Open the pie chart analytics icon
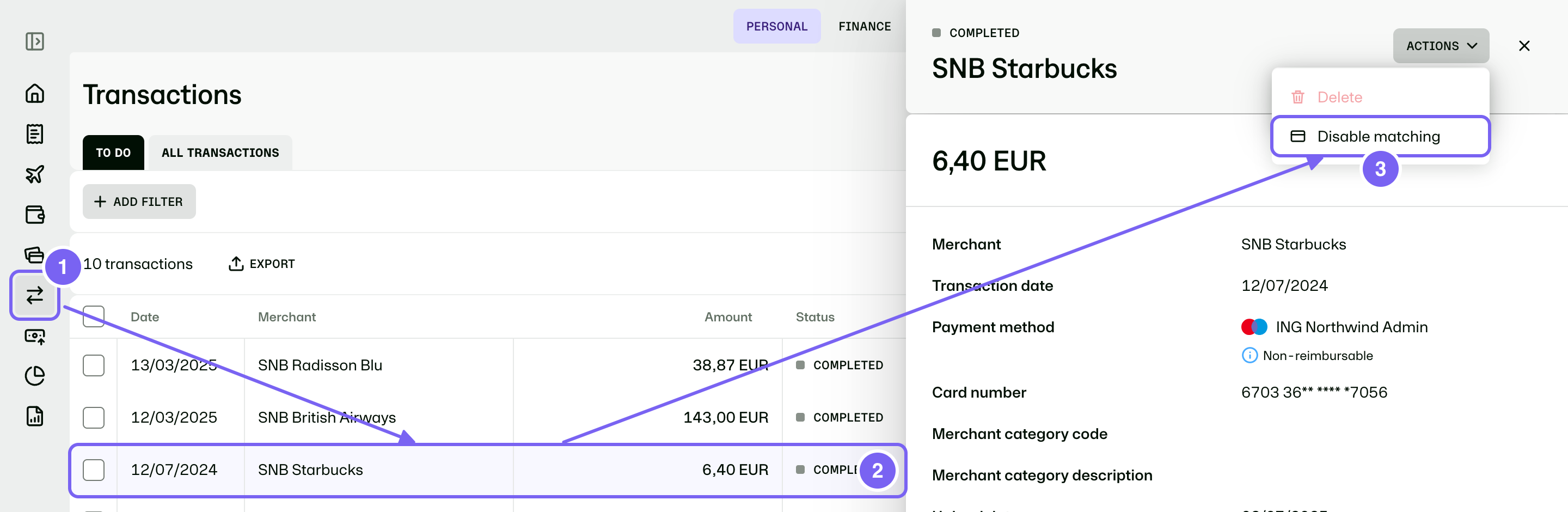 (35, 376)
